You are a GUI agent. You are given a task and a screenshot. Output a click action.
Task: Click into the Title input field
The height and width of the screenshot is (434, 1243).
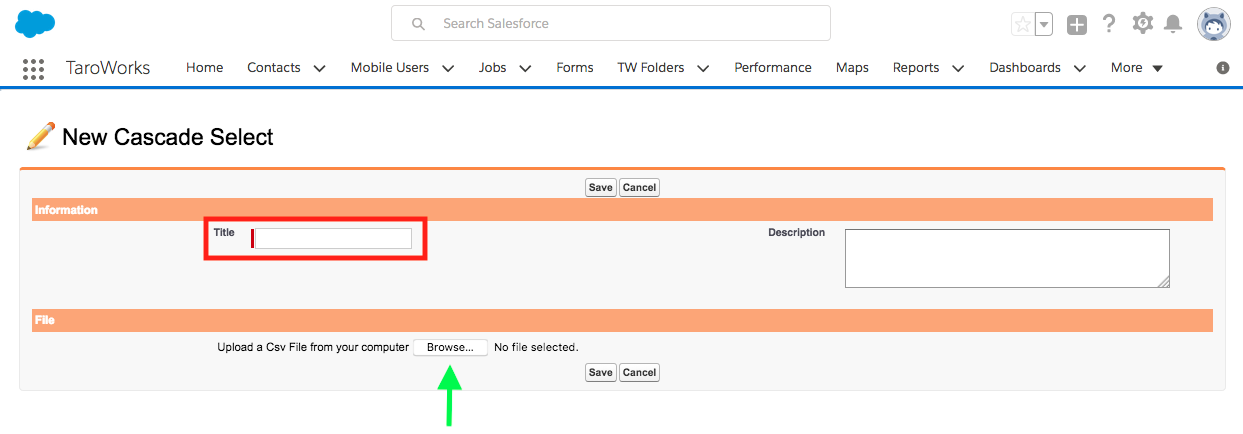[x=333, y=238]
